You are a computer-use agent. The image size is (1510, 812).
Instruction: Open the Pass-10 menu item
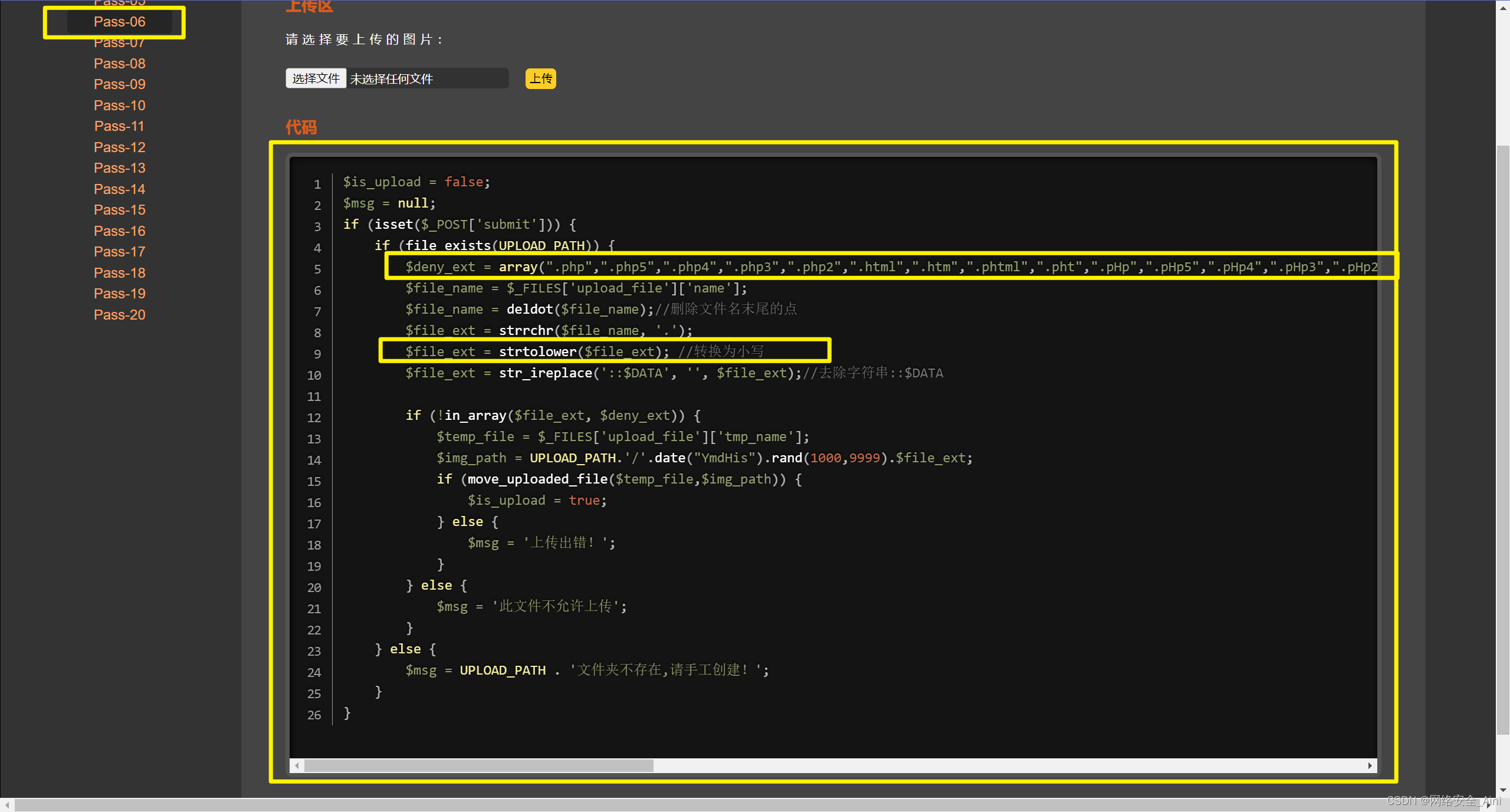click(x=119, y=106)
